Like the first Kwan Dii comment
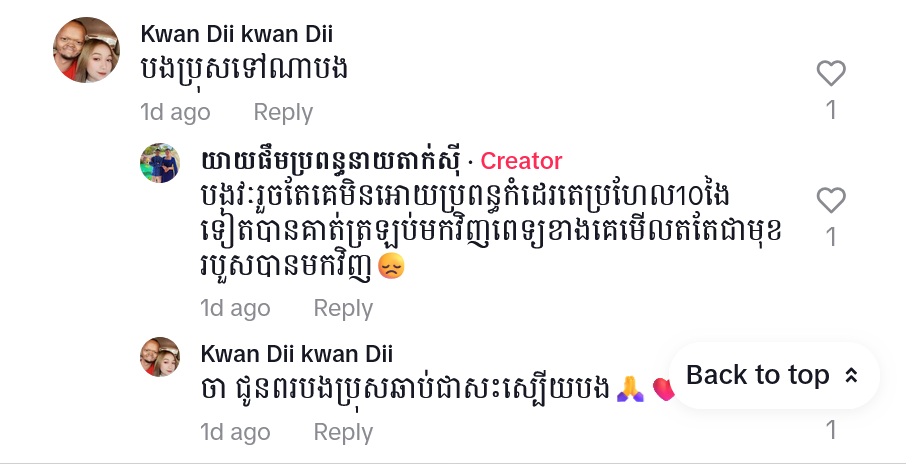This screenshot has height=466, width=906. [x=831, y=73]
